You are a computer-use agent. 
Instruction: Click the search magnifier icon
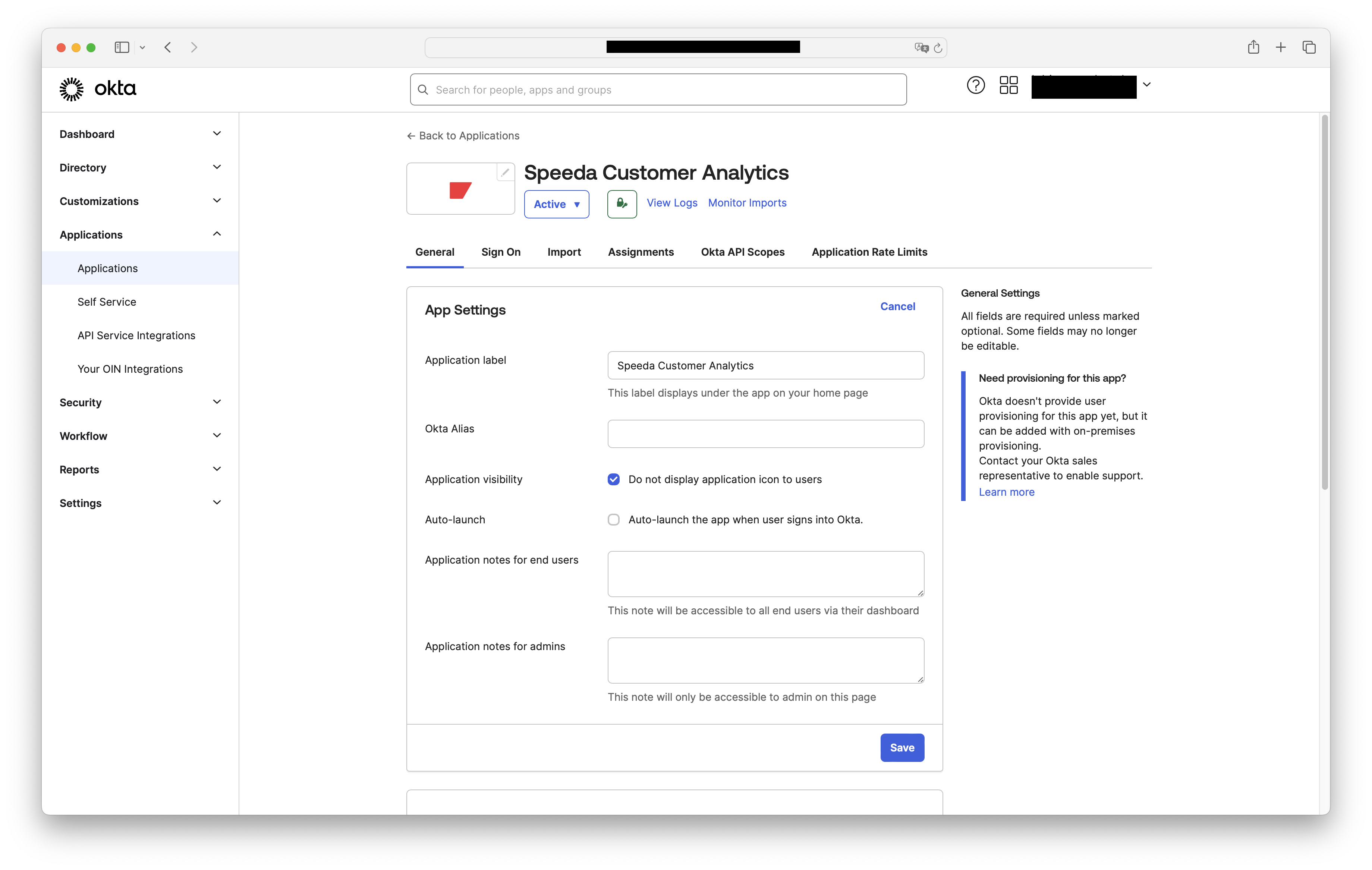coord(423,89)
